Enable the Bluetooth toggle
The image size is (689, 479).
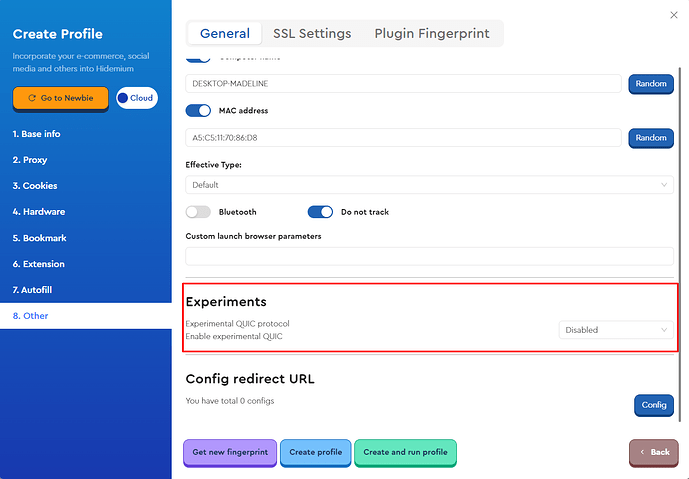coord(199,212)
